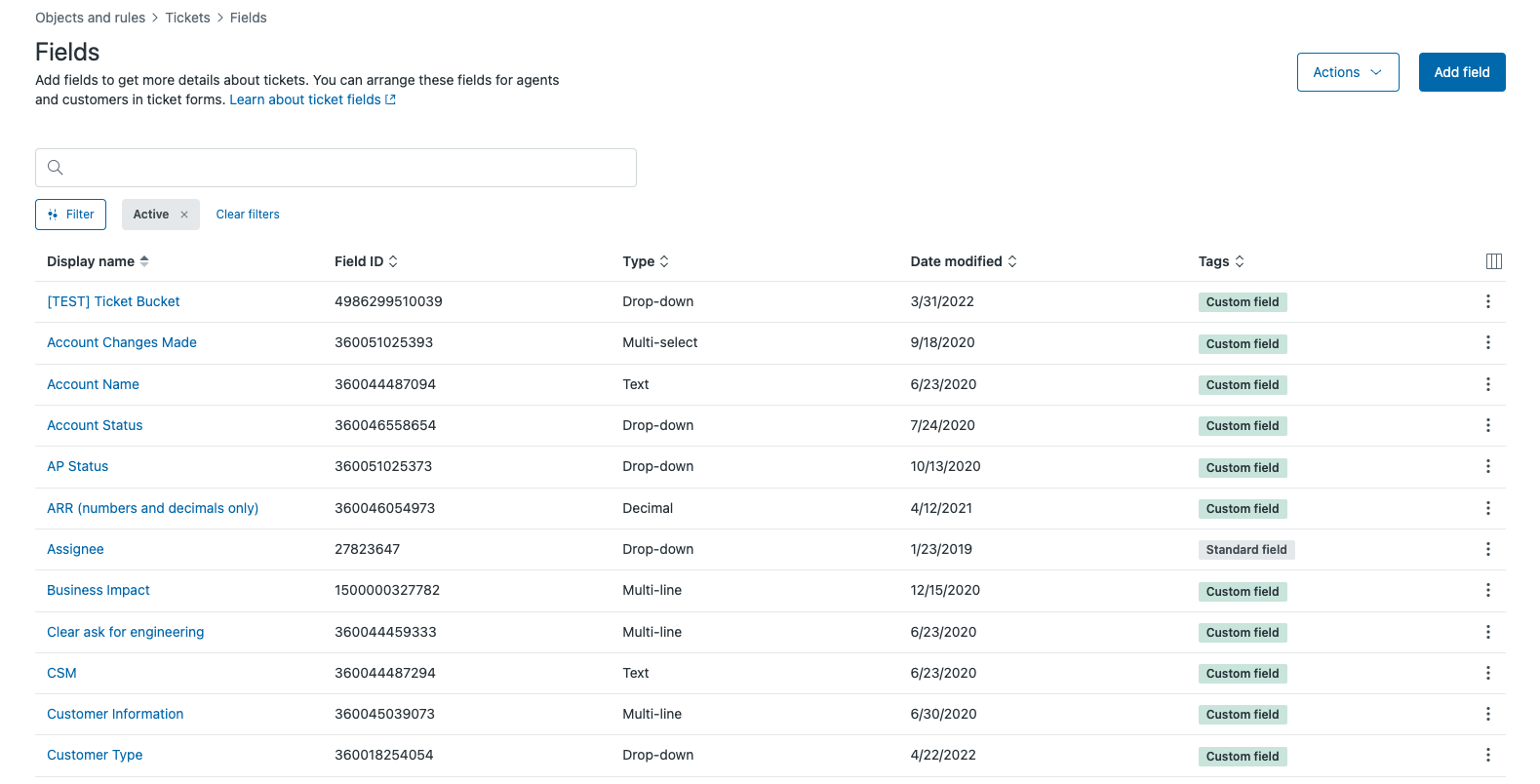Image resolution: width=1540 pixels, height=784 pixels.
Task: Sort by Date modified column
Action: point(964,261)
